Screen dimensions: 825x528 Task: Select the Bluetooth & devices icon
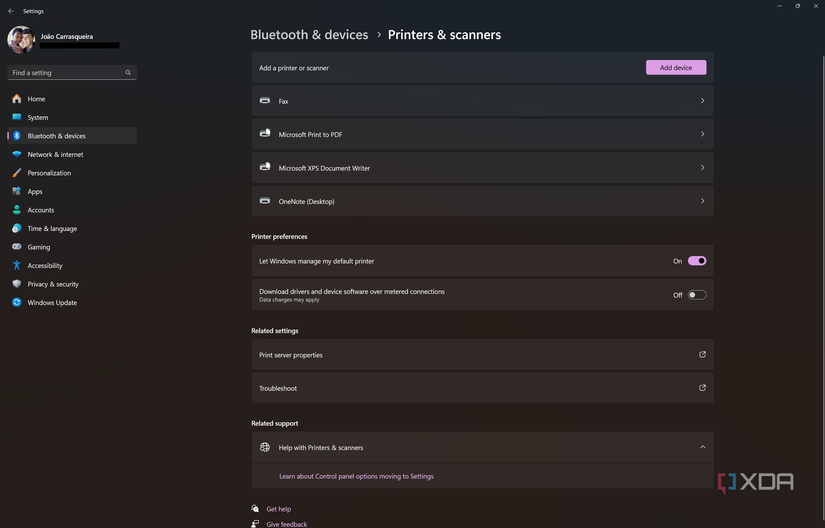pos(17,136)
